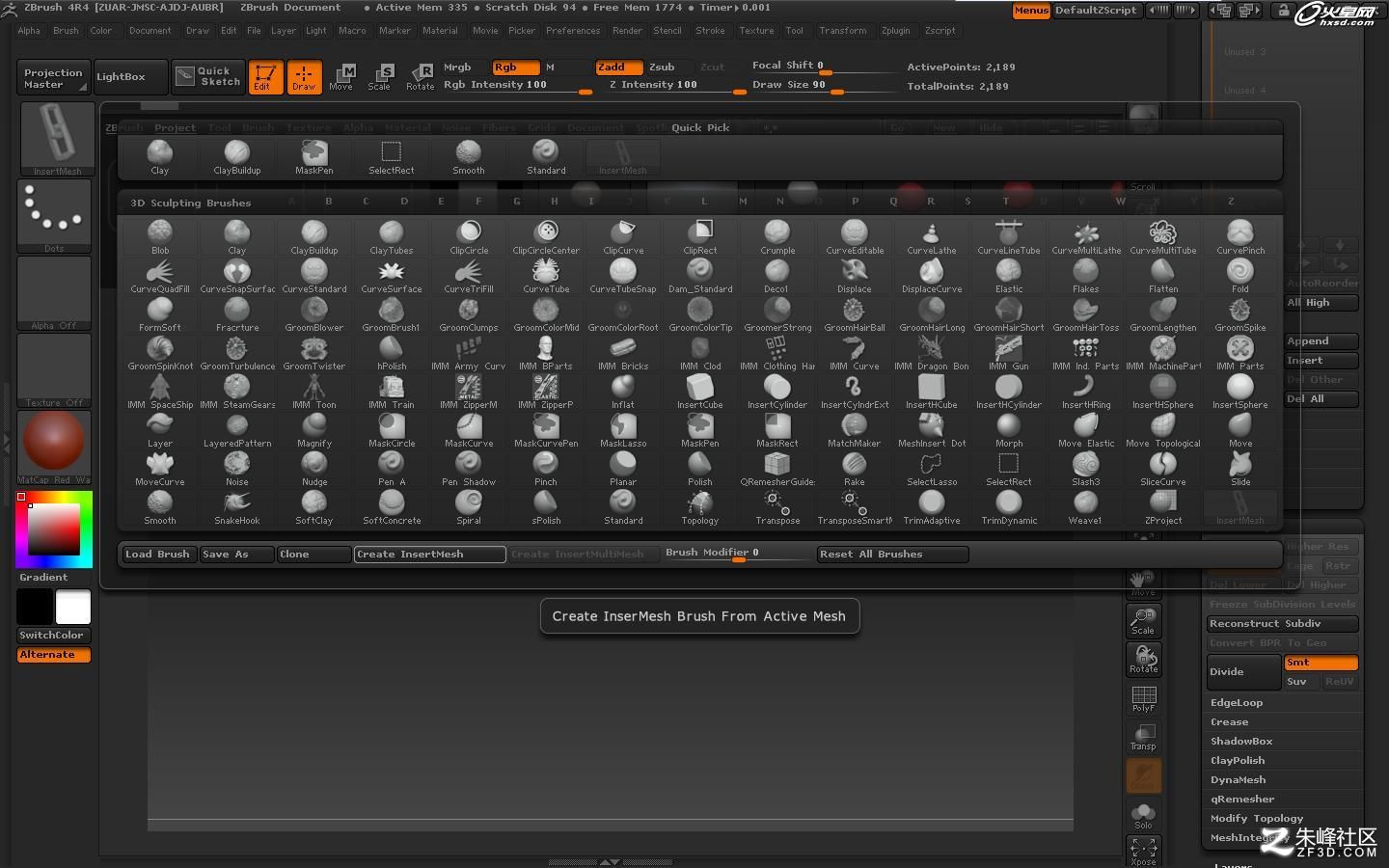The width and height of the screenshot is (1389, 868).
Task: Click the current InsertMesh brush thumbnail
Action: click(57, 139)
